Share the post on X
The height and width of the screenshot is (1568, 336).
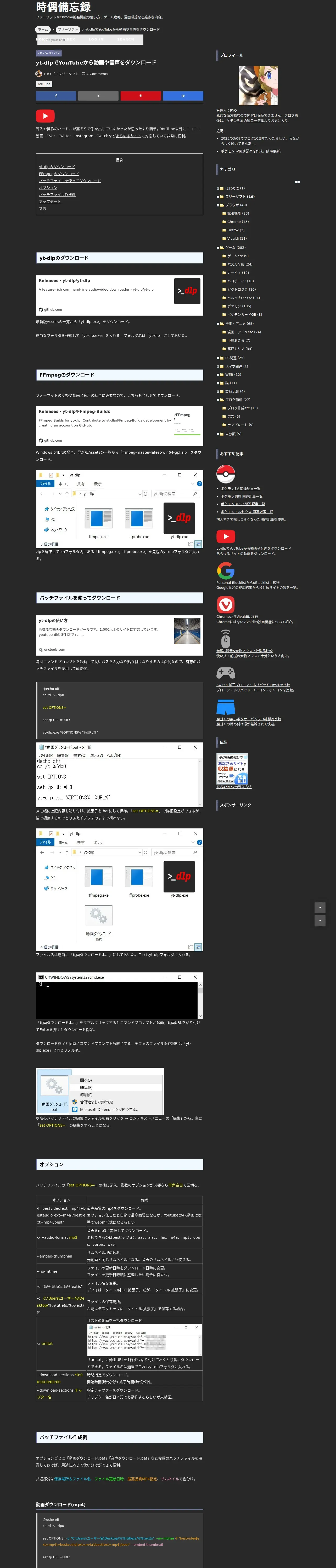[x=98, y=96]
